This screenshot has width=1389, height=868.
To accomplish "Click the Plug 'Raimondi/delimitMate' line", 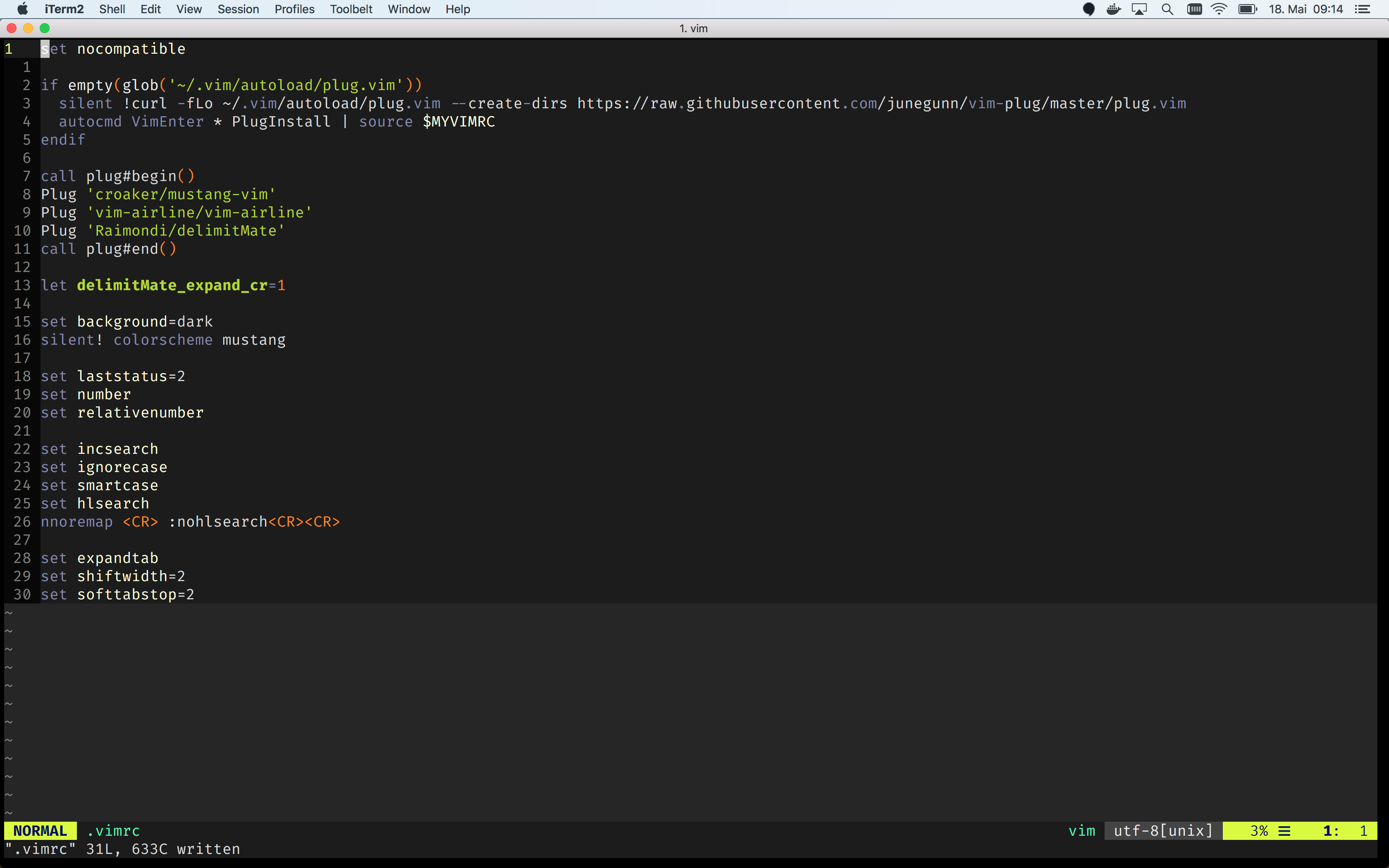I will coord(163,231).
